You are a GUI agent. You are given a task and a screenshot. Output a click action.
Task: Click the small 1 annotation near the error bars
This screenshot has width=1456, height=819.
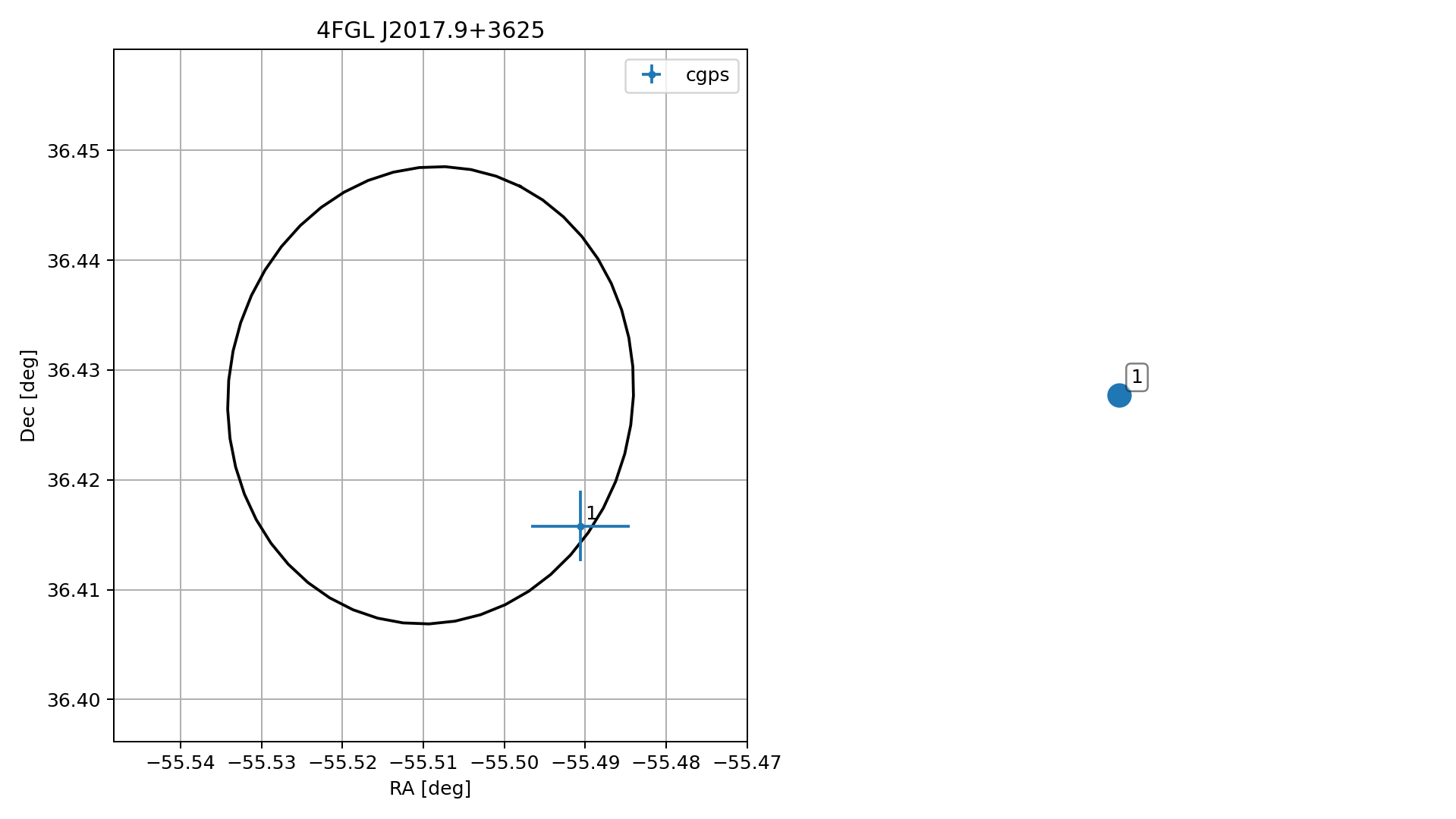(591, 513)
